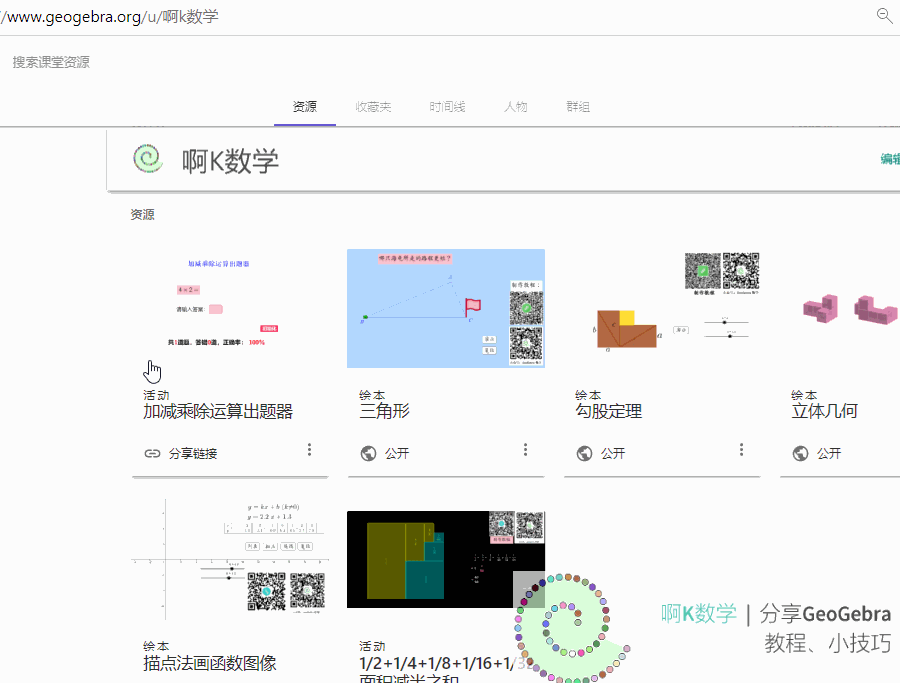Screen dimensions: 900x683
Task: Click the 描点法画函数图像 title
Action: 210,663
